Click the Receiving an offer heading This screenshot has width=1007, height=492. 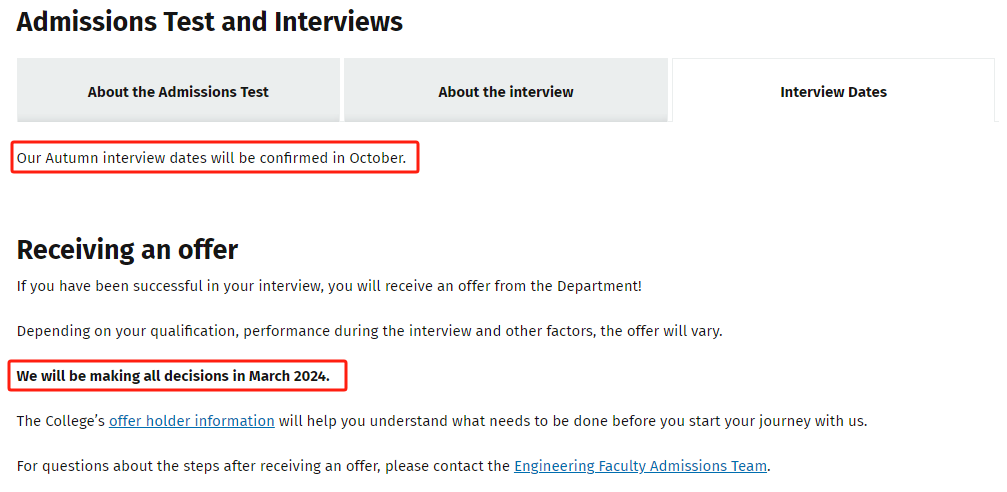[x=127, y=249]
